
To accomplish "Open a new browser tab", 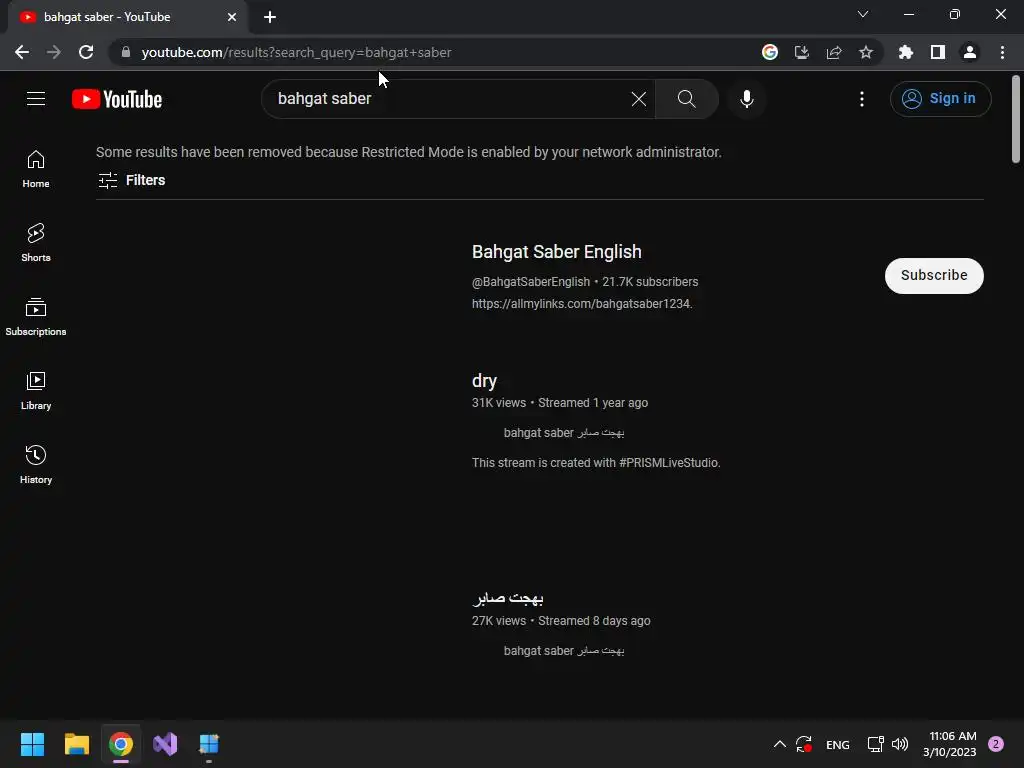I will point(270,17).
